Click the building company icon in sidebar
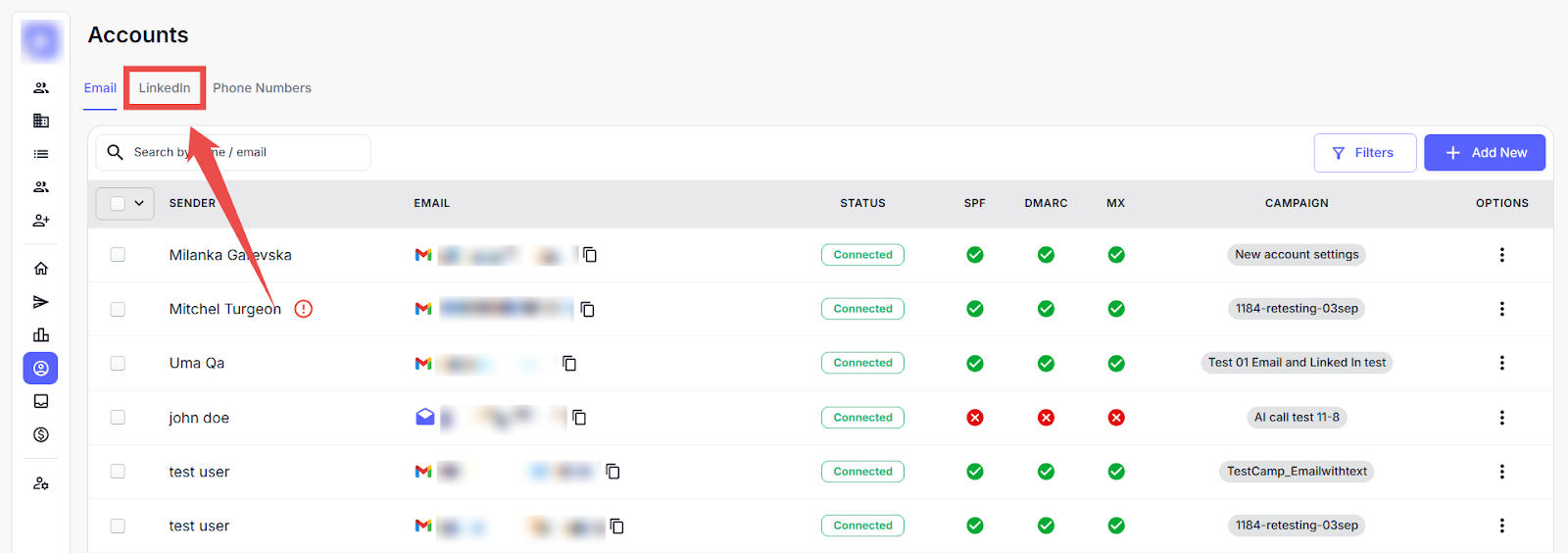 click(41, 121)
